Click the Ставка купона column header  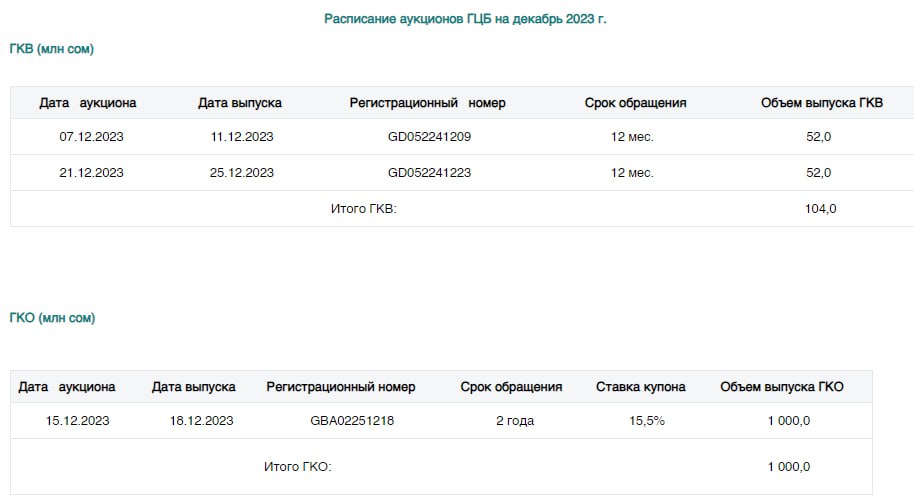(x=641, y=387)
